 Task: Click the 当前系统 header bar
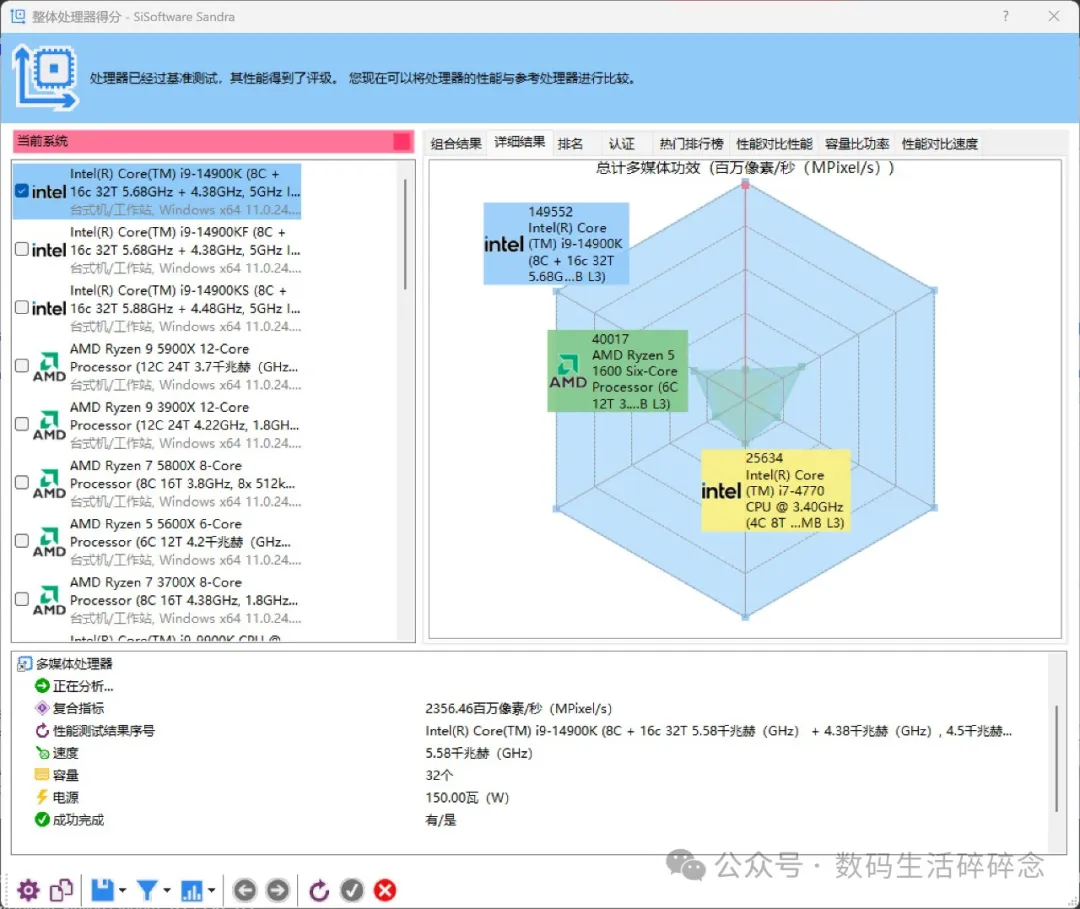[x=212, y=141]
